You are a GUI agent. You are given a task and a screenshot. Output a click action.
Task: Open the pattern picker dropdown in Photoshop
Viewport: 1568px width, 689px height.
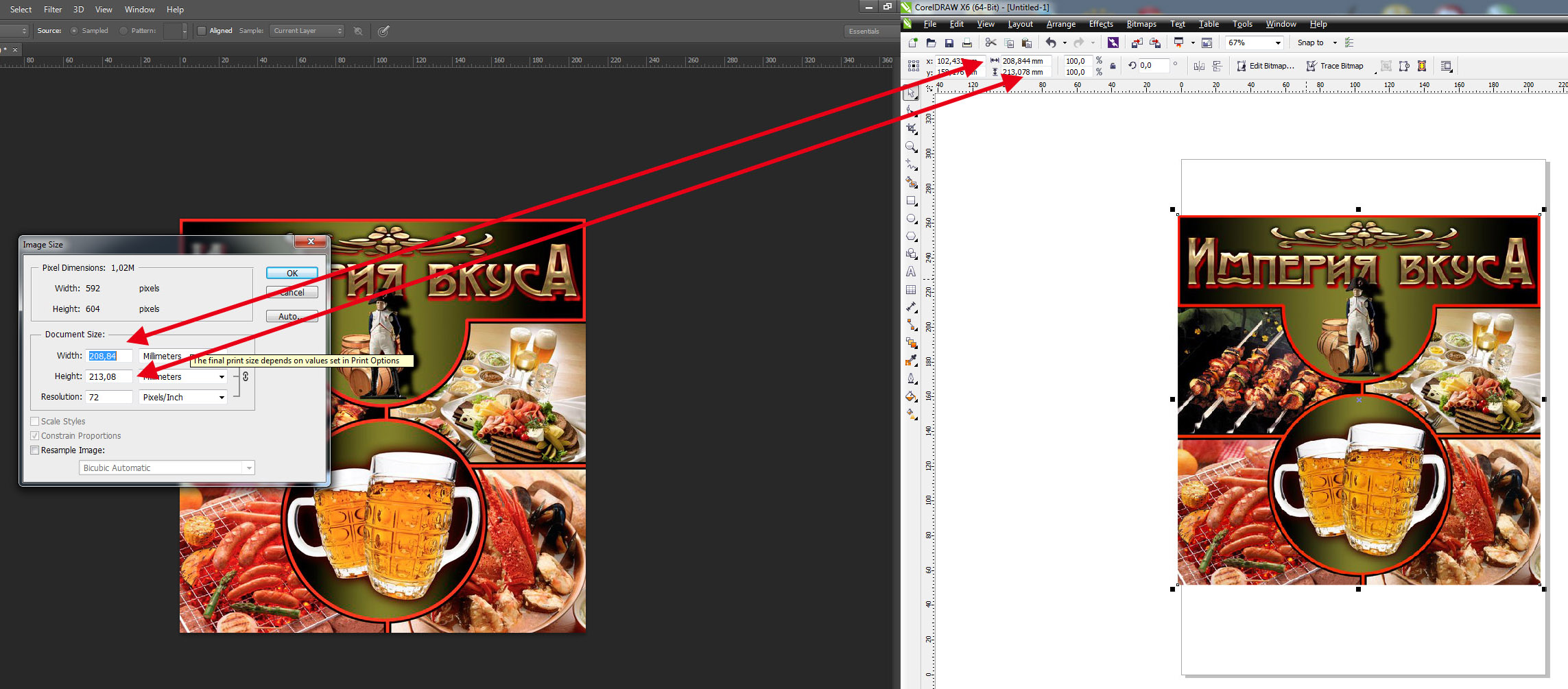tap(185, 31)
